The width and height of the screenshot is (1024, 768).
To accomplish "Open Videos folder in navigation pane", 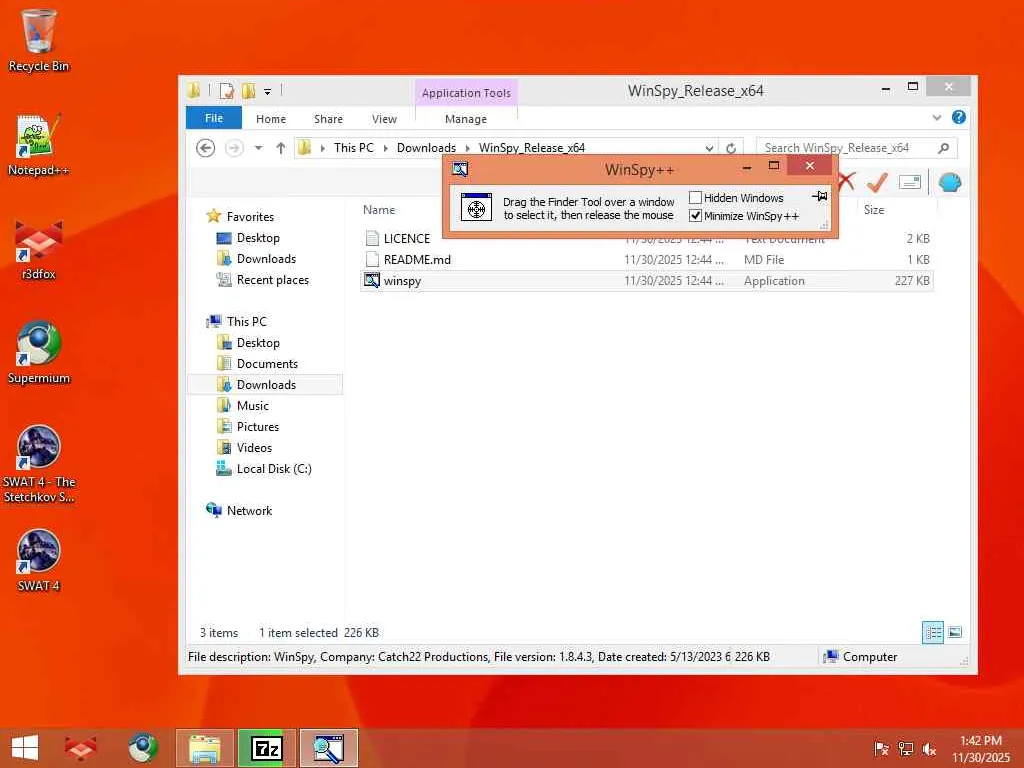I will point(254,447).
